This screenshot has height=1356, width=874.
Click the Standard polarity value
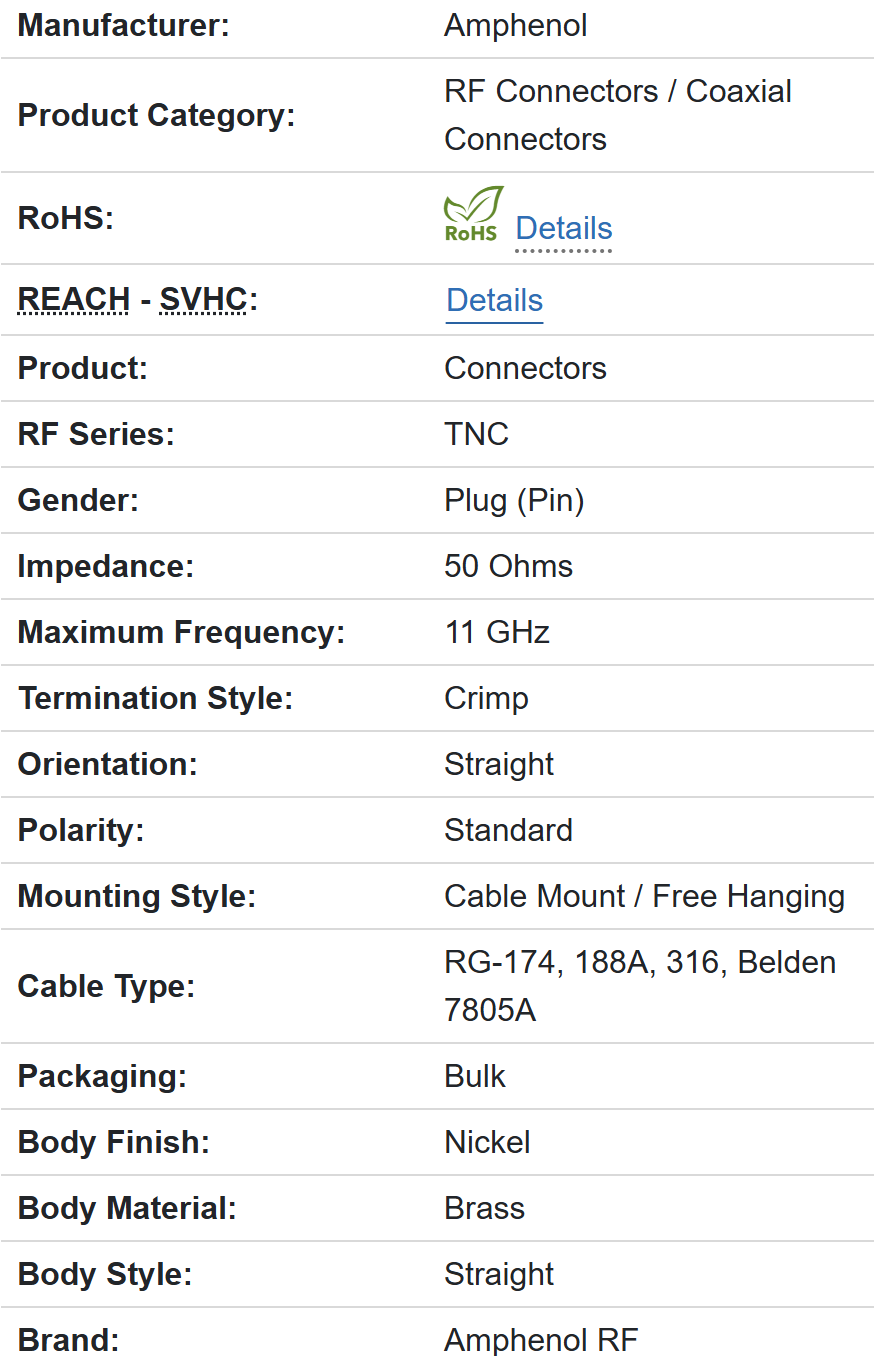508,830
